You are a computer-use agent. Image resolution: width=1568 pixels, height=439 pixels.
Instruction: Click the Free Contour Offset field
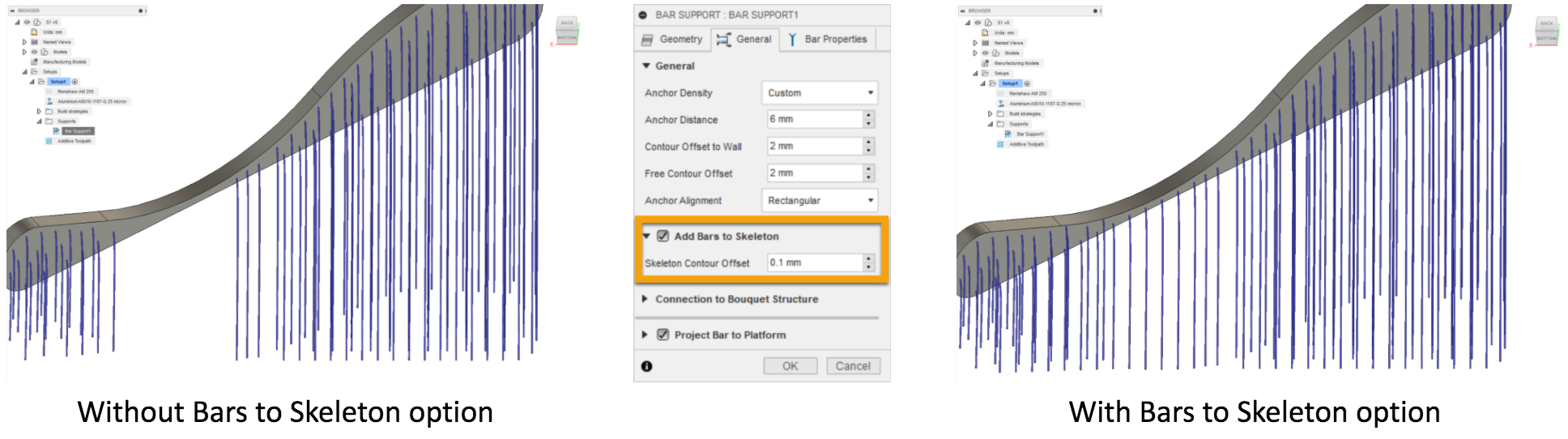pyautogui.click(x=814, y=173)
